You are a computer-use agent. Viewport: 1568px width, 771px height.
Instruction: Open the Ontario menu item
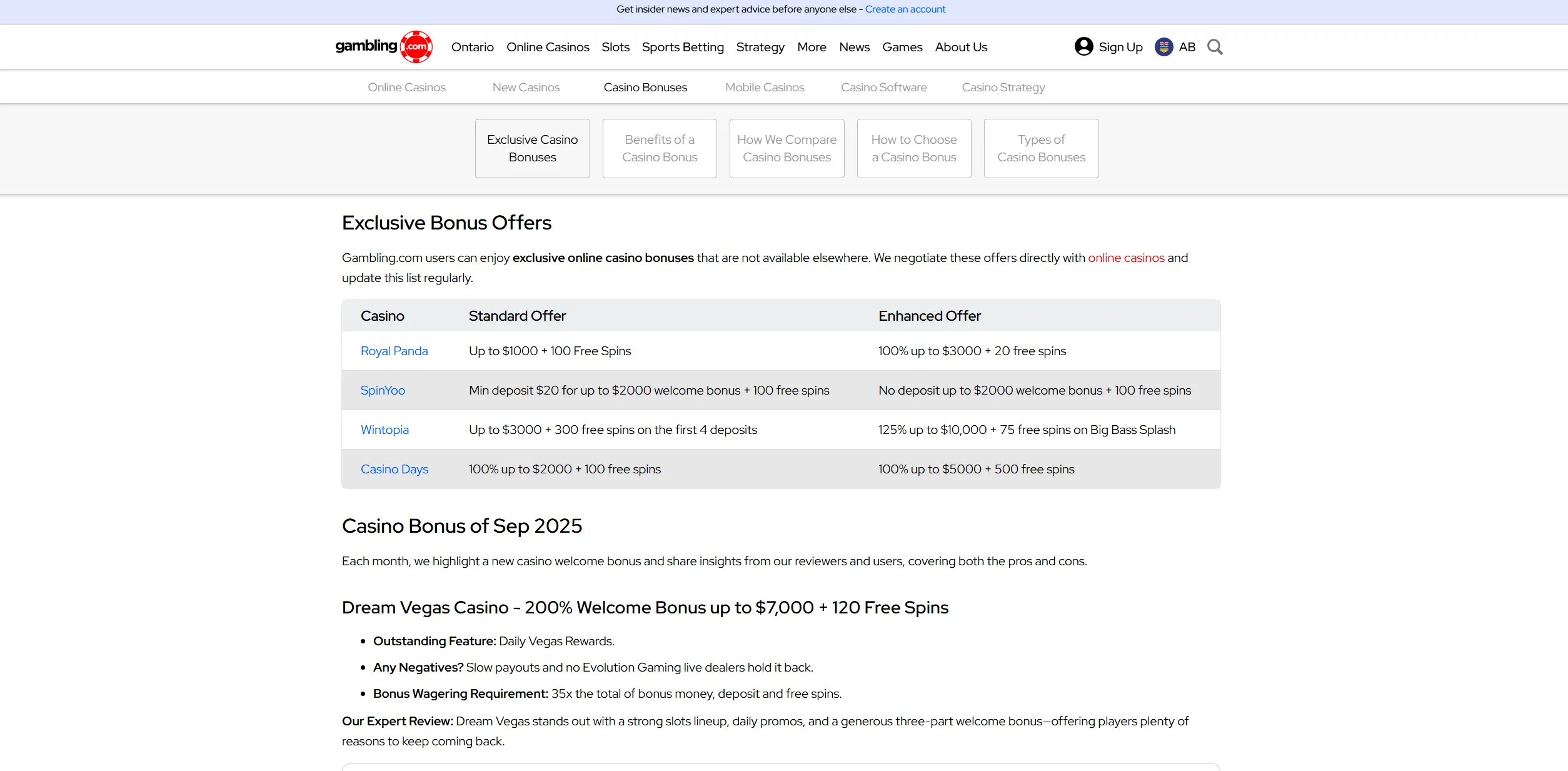473,47
